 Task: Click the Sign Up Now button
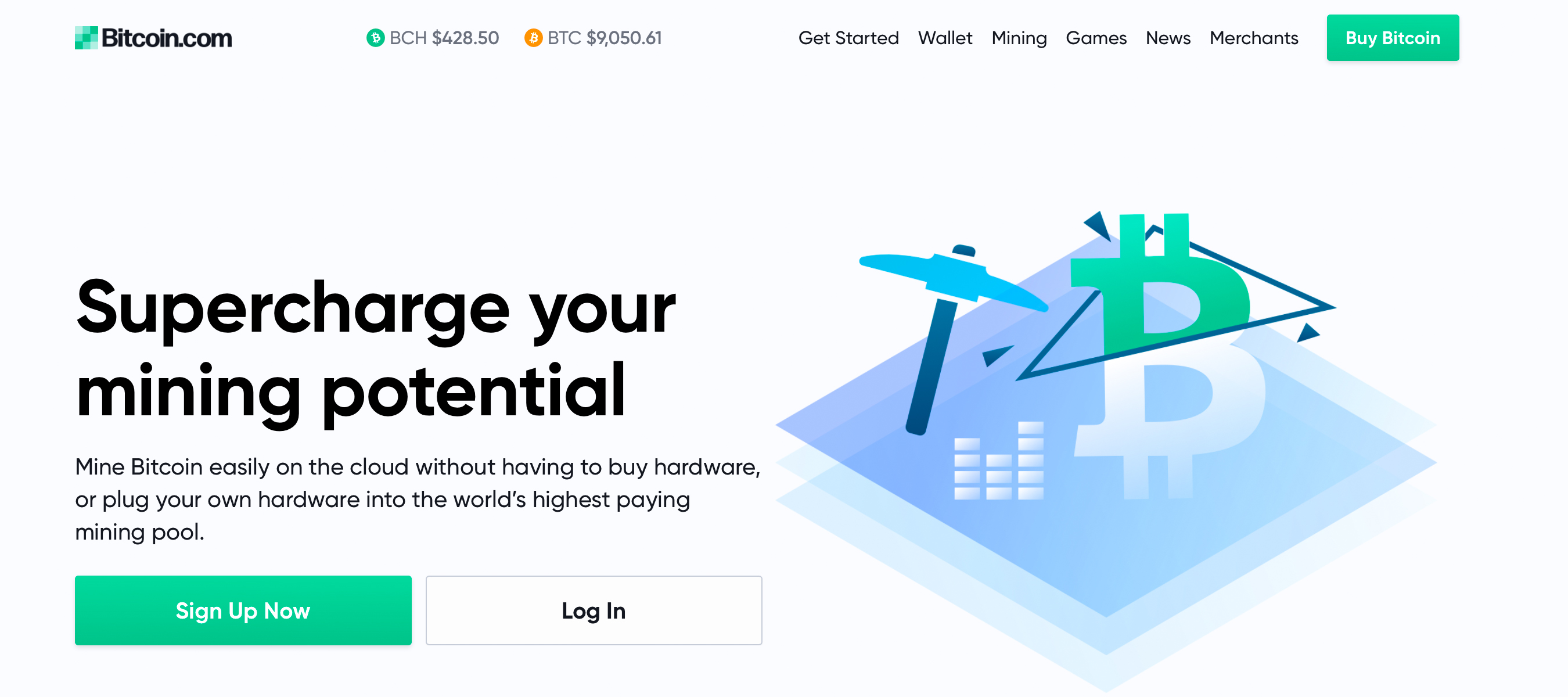click(244, 609)
